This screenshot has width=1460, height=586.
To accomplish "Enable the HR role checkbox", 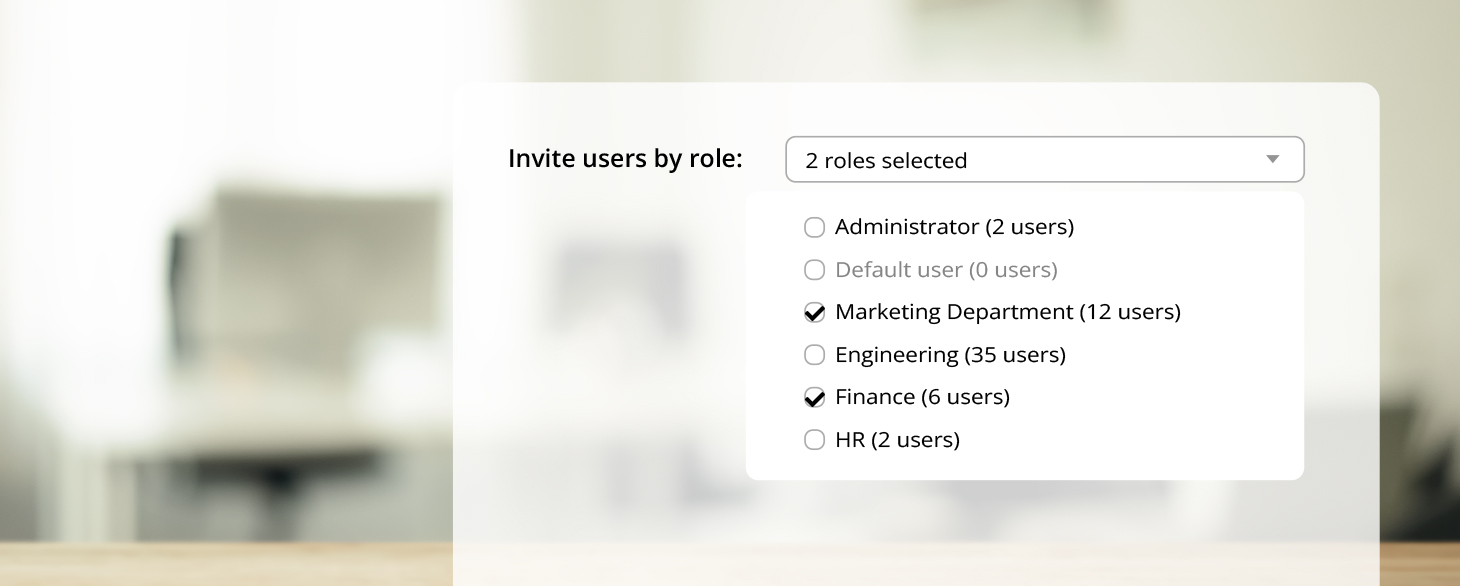I will 814,440.
